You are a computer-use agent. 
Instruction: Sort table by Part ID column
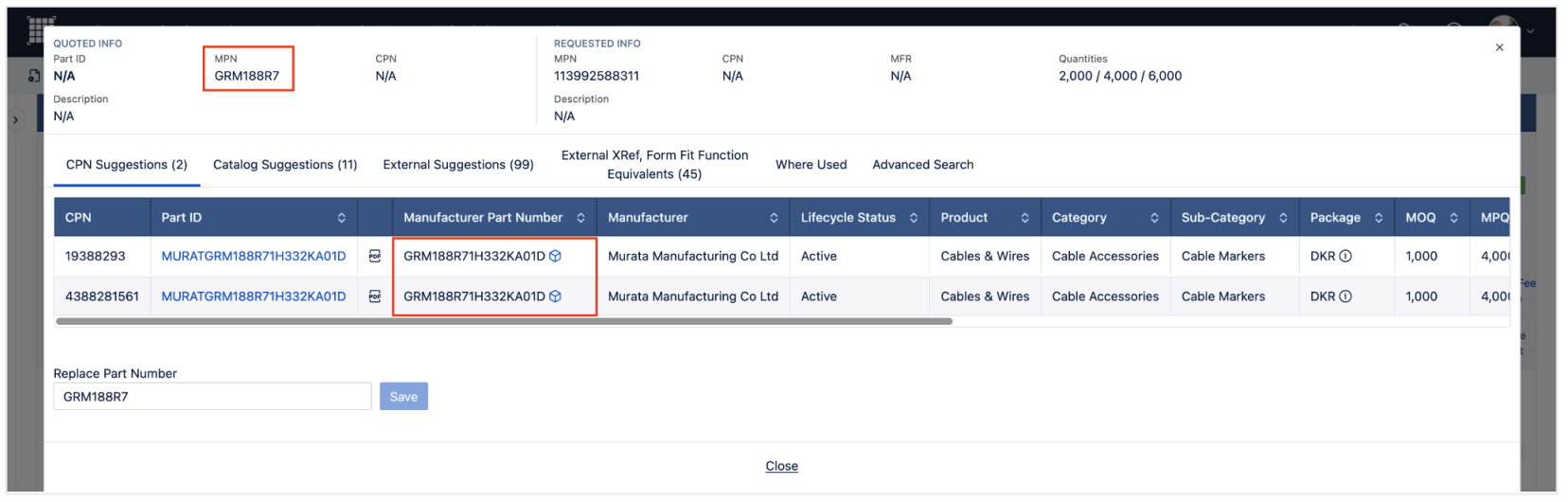(342, 218)
